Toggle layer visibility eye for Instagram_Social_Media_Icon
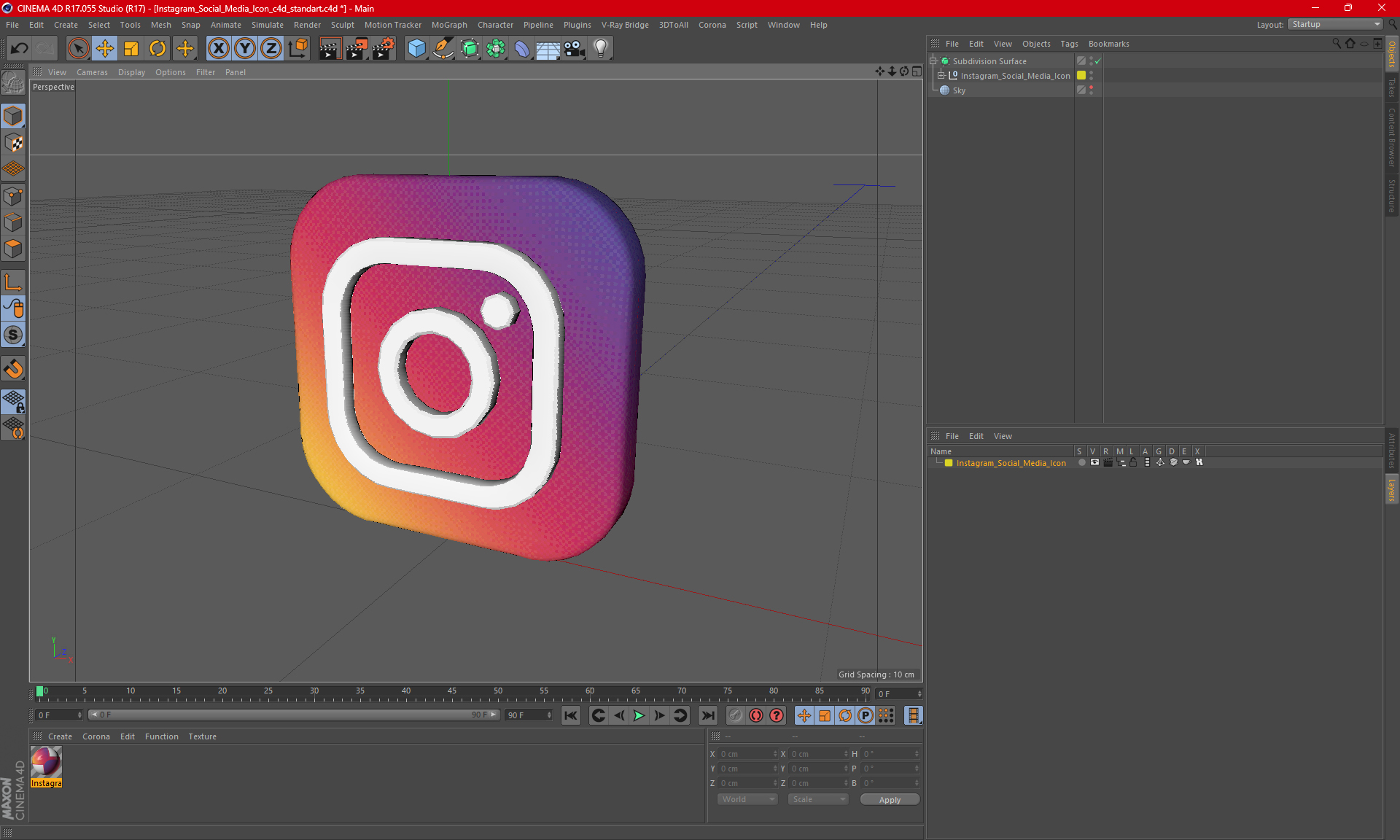 [1094, 462]
